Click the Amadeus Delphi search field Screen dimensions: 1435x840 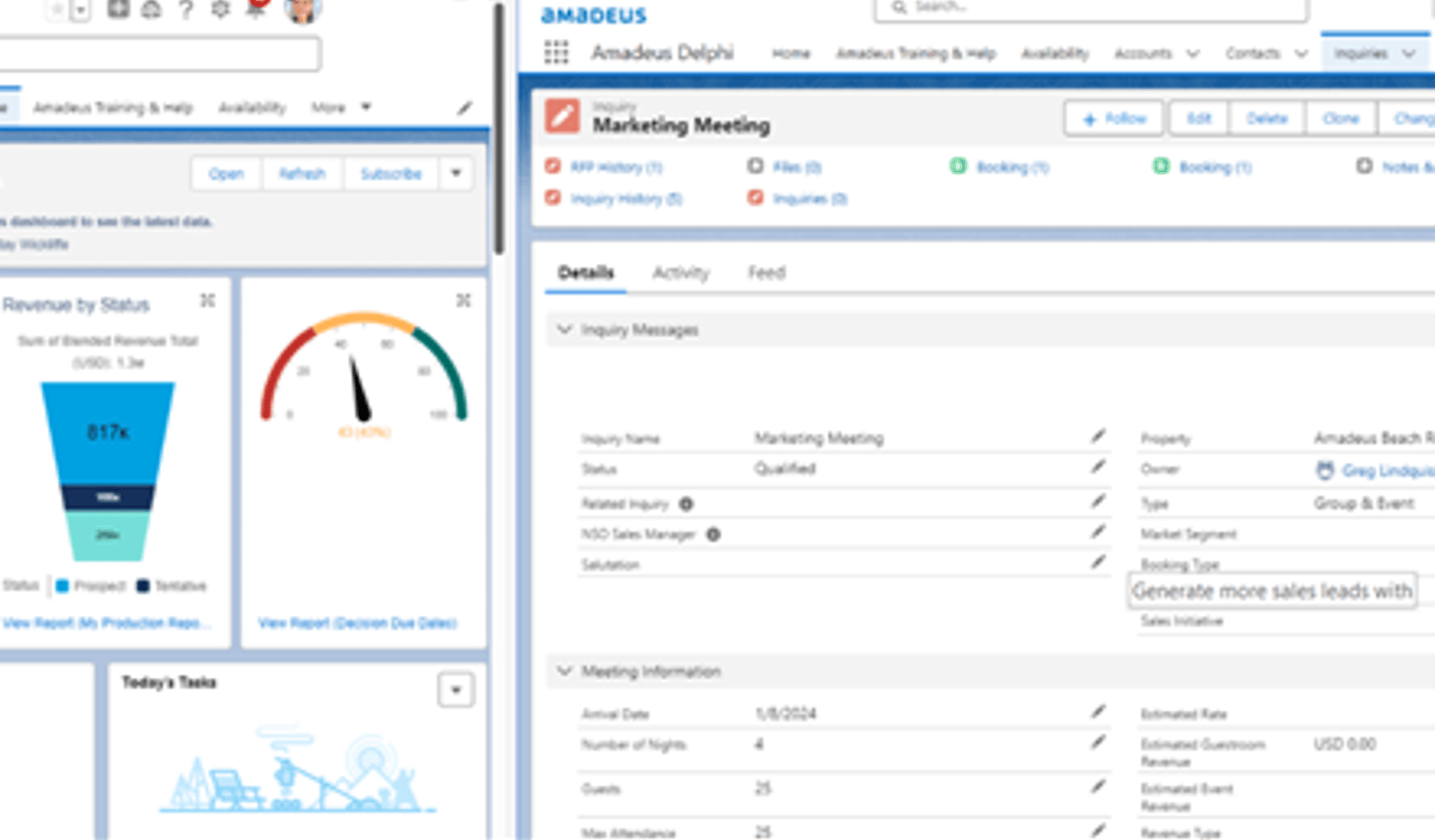click(1091, 8)
